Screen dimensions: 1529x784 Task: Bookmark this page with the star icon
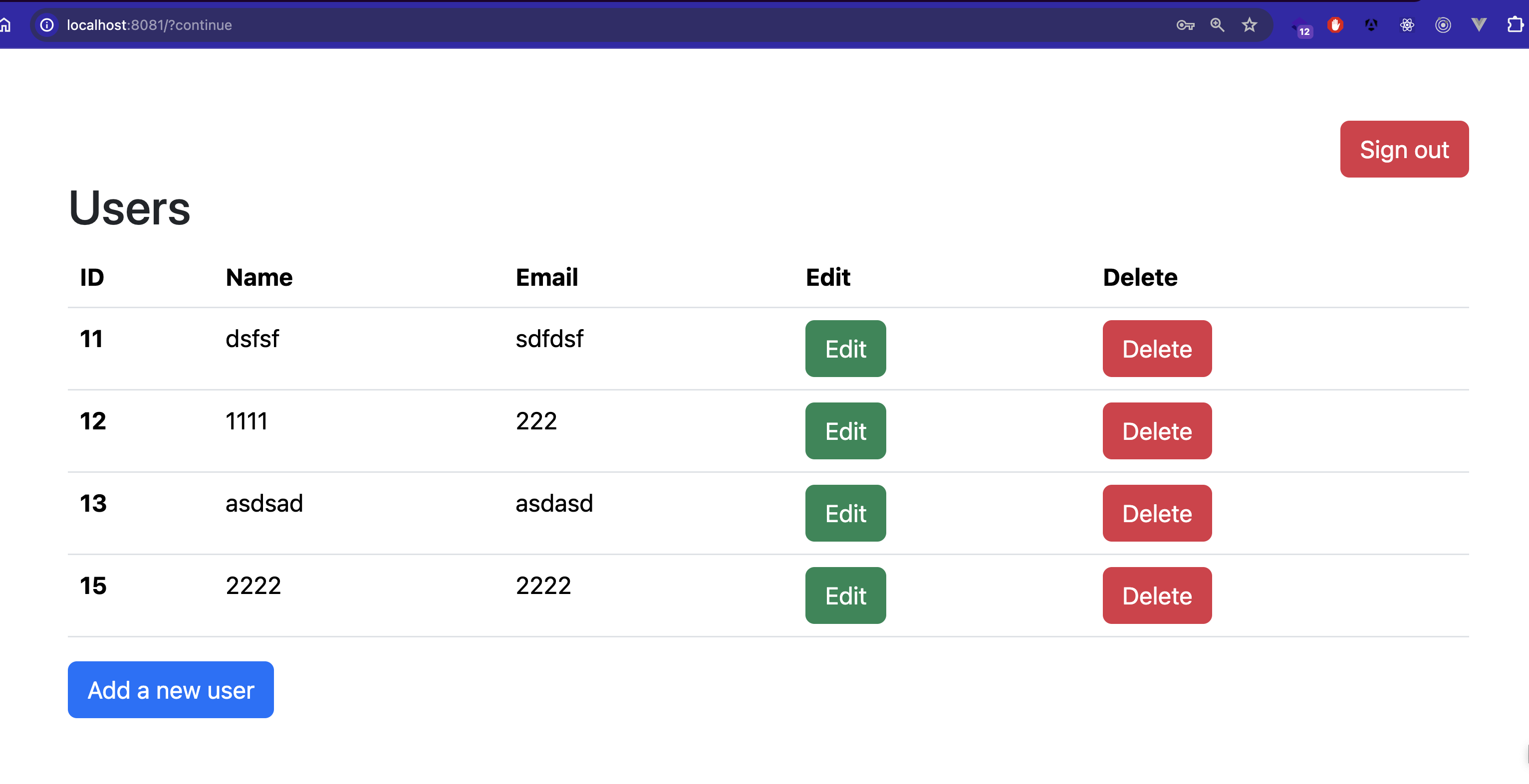pyautogui.click(x=1250, y=25)
